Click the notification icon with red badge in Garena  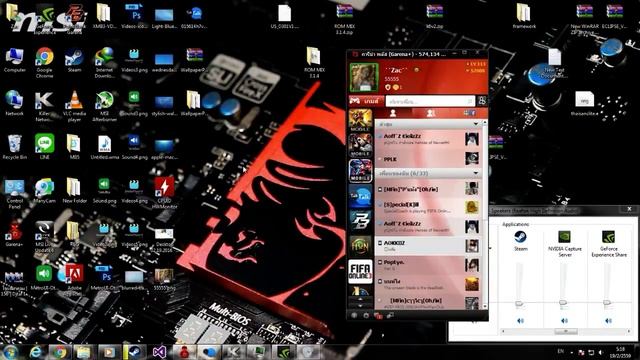point(378,315)
